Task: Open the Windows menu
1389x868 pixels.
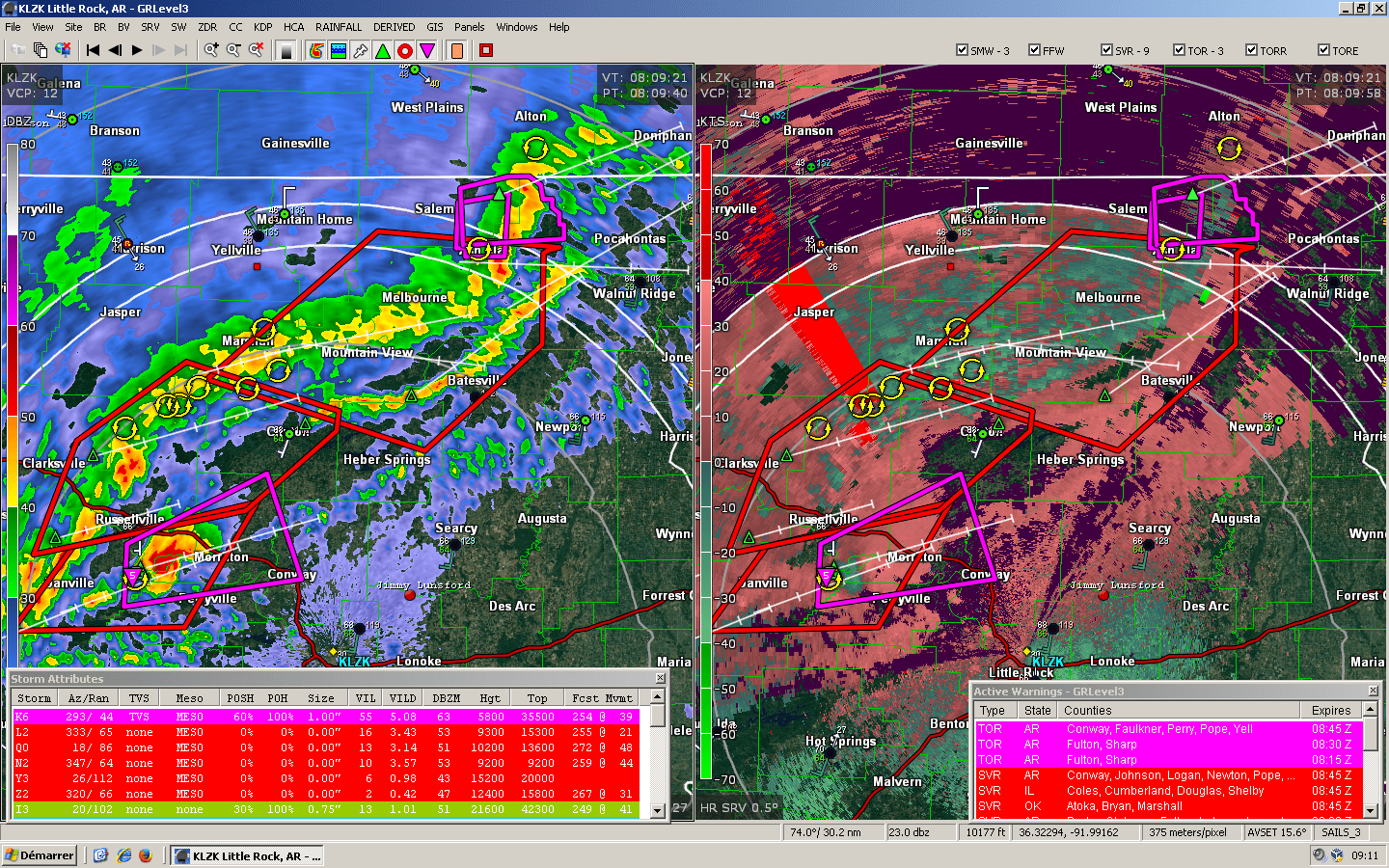Action: 517,27
